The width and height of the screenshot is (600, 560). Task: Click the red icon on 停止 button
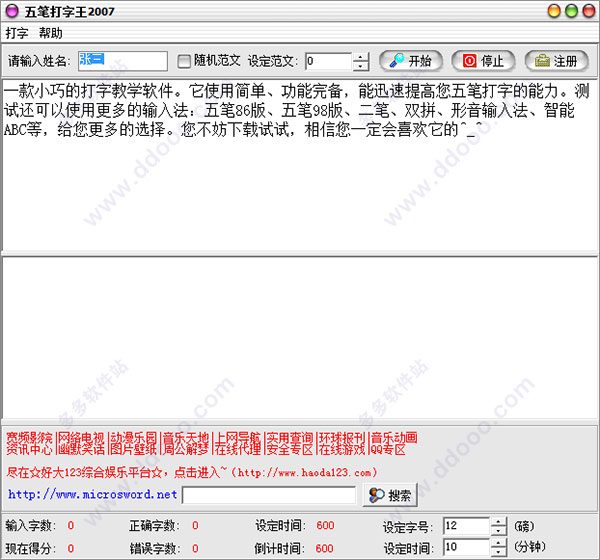coord(469,61)
